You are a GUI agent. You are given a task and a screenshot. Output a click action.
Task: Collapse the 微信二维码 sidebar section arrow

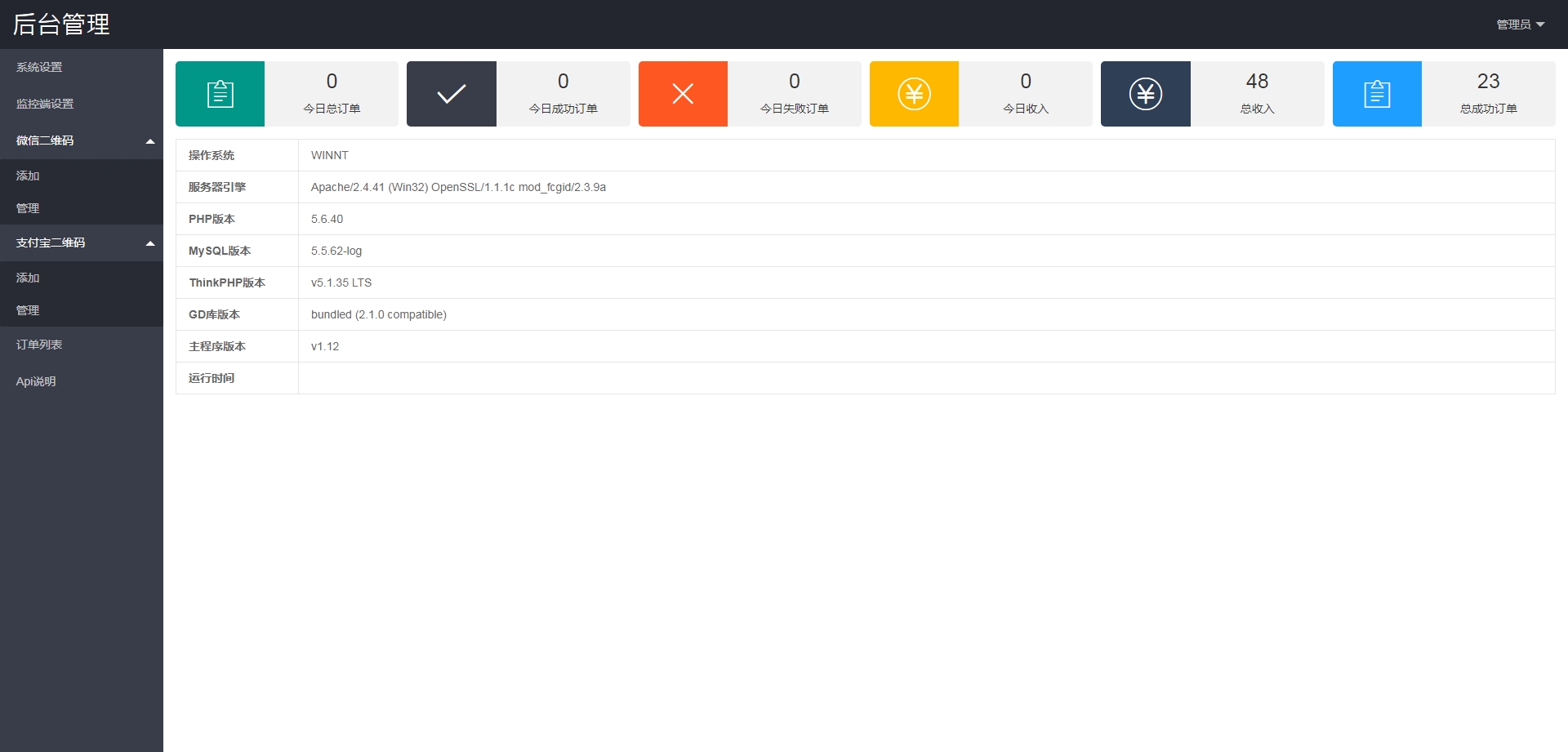[x=150, y=141]
